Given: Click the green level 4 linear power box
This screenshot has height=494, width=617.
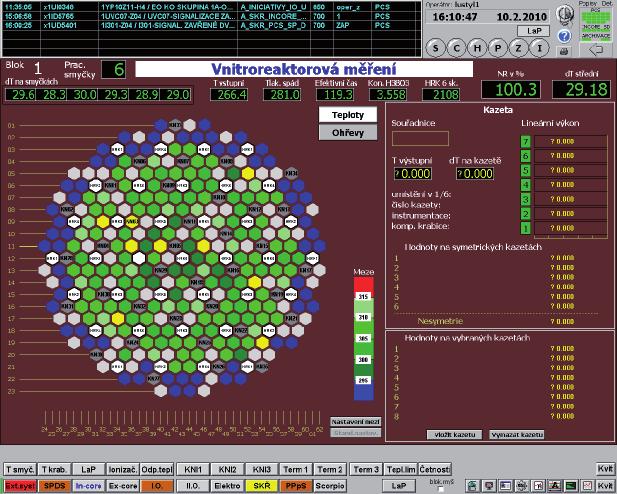Looking at the screenshot, I should click(525, 185).
